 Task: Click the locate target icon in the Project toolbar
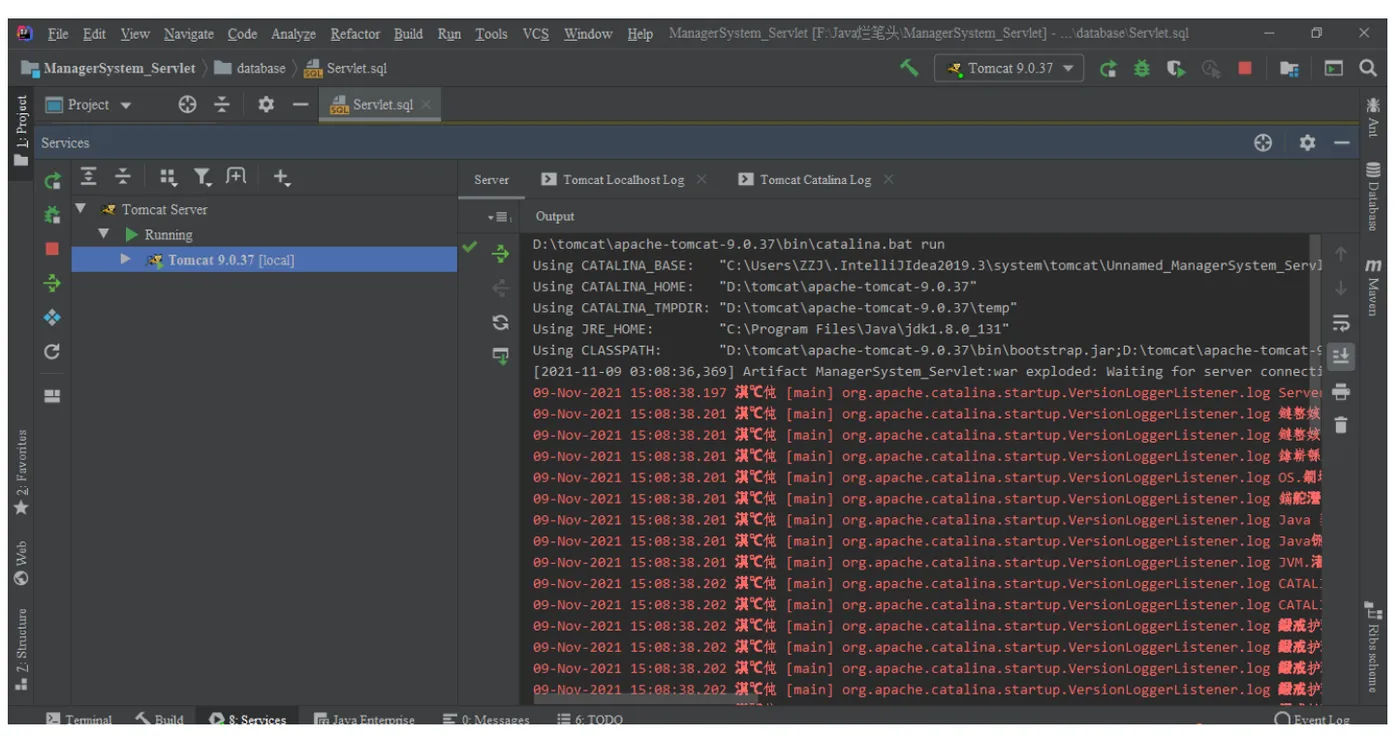click(187, 105)
